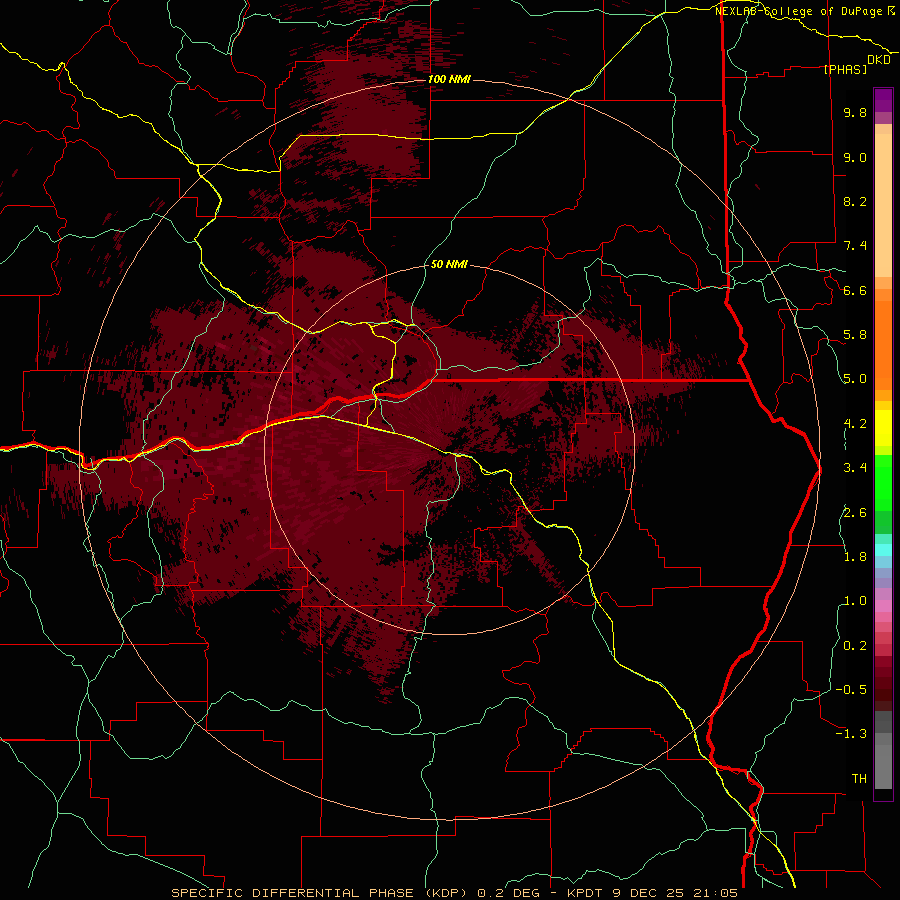Click the "21:05" timestamp text

(x=714, y=893)
